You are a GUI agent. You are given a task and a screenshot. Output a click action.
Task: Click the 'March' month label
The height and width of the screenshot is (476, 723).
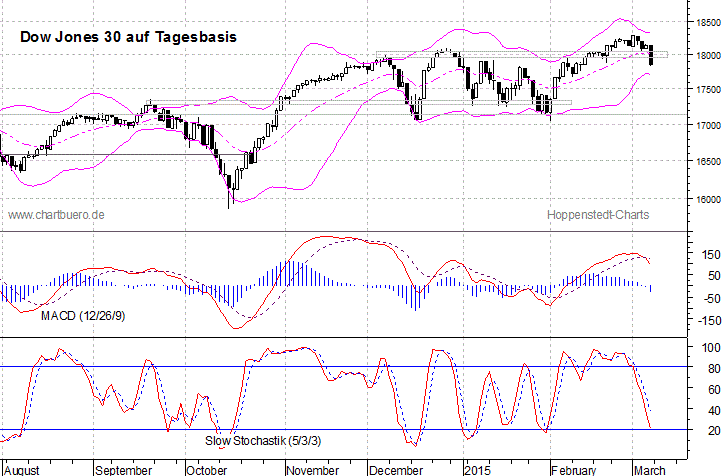pyautogui.click(x=649, y=470)
